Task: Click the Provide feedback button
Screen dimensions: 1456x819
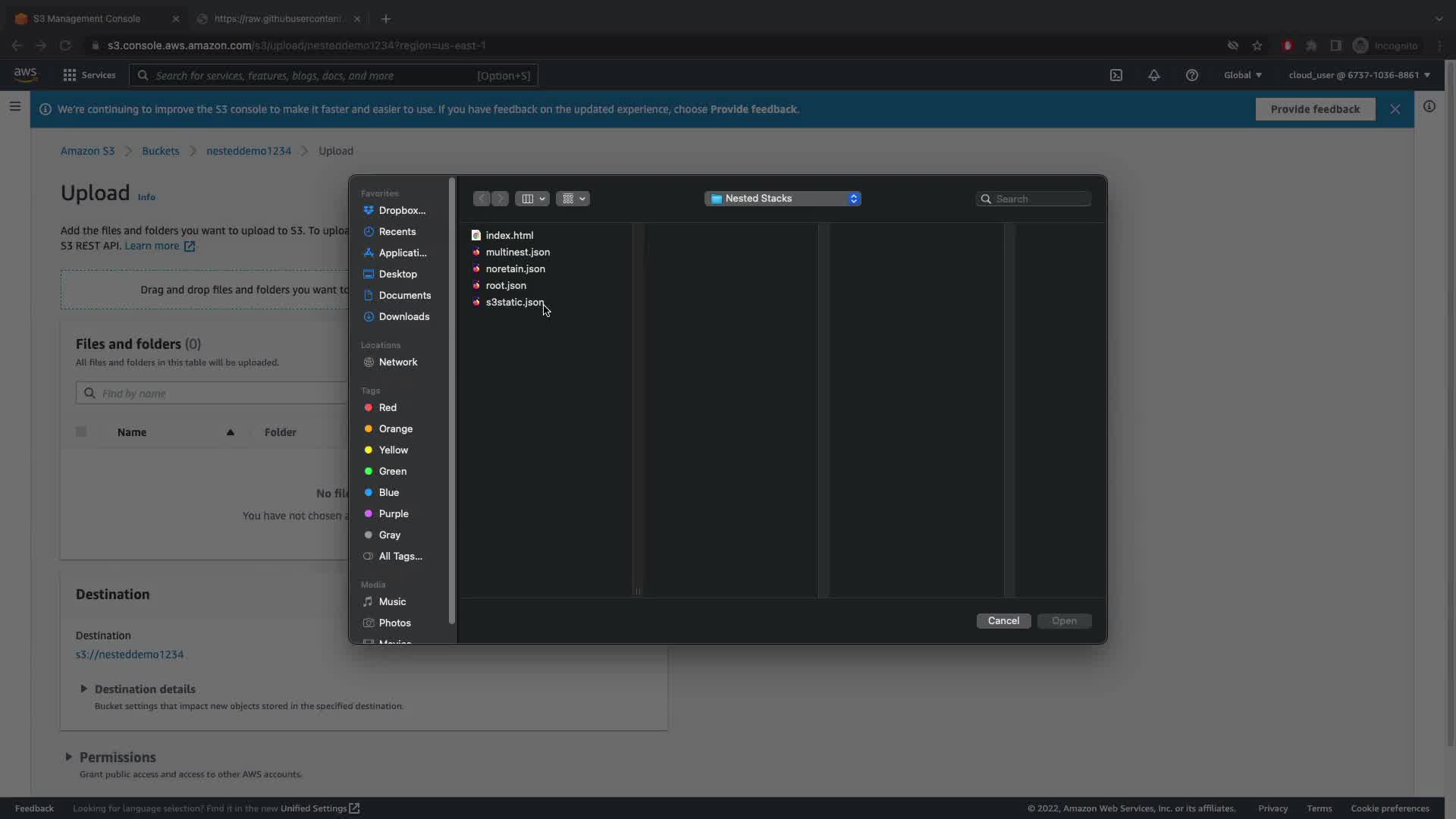Action: [1315, 109]
